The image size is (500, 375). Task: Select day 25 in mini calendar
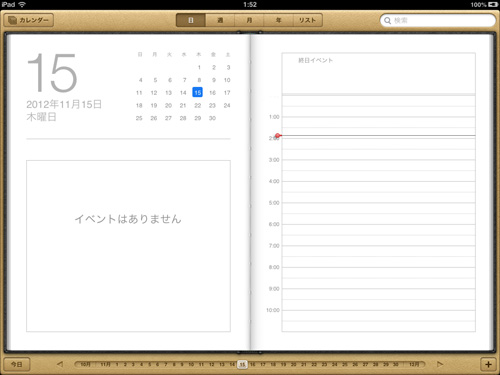click(x=139, y=118)
